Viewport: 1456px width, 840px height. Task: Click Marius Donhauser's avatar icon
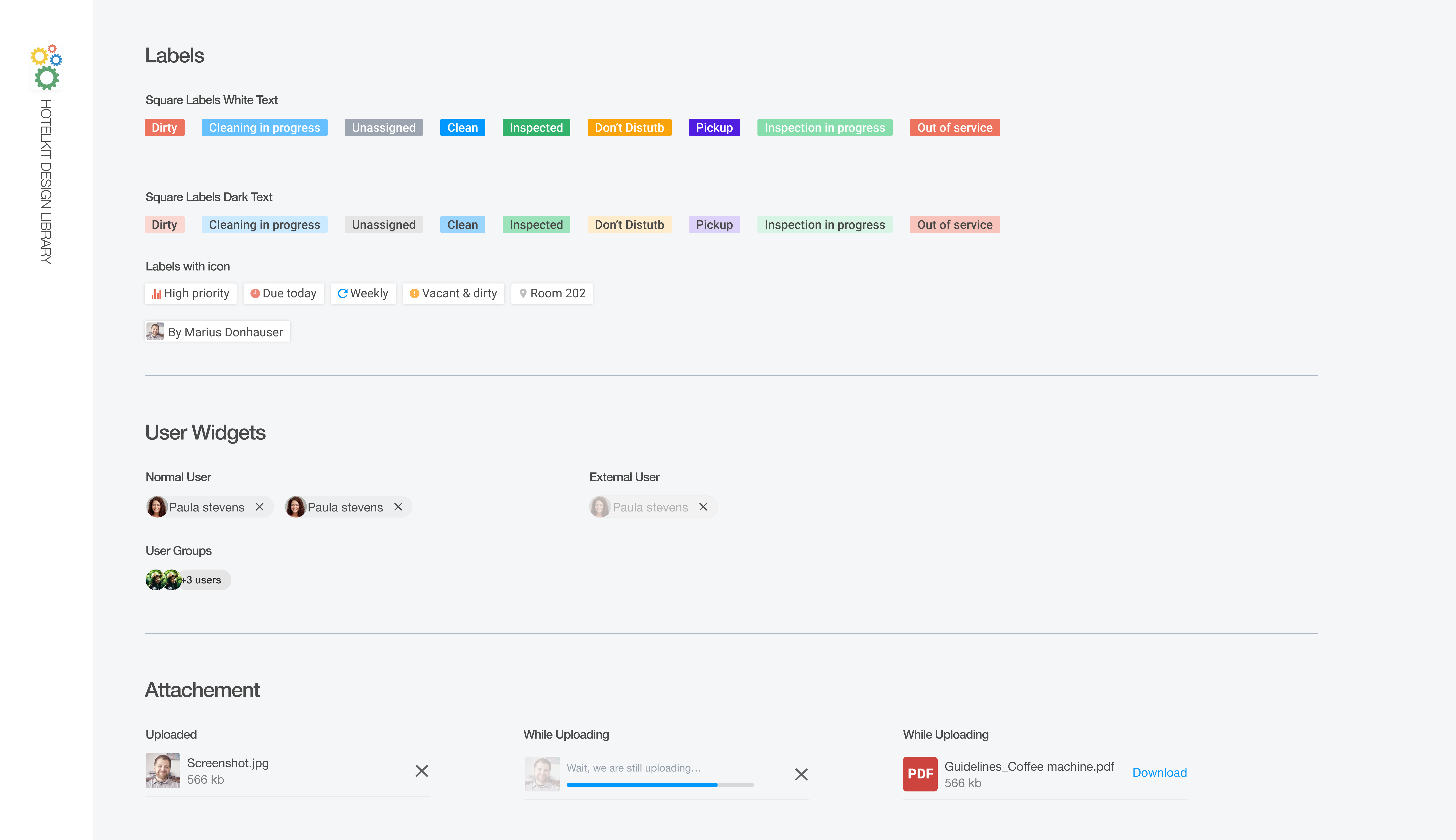click(155, 331)
